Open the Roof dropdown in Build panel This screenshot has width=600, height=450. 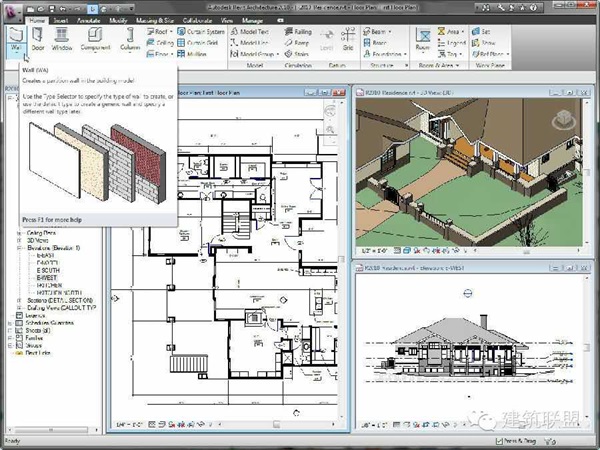coord(156,31)
